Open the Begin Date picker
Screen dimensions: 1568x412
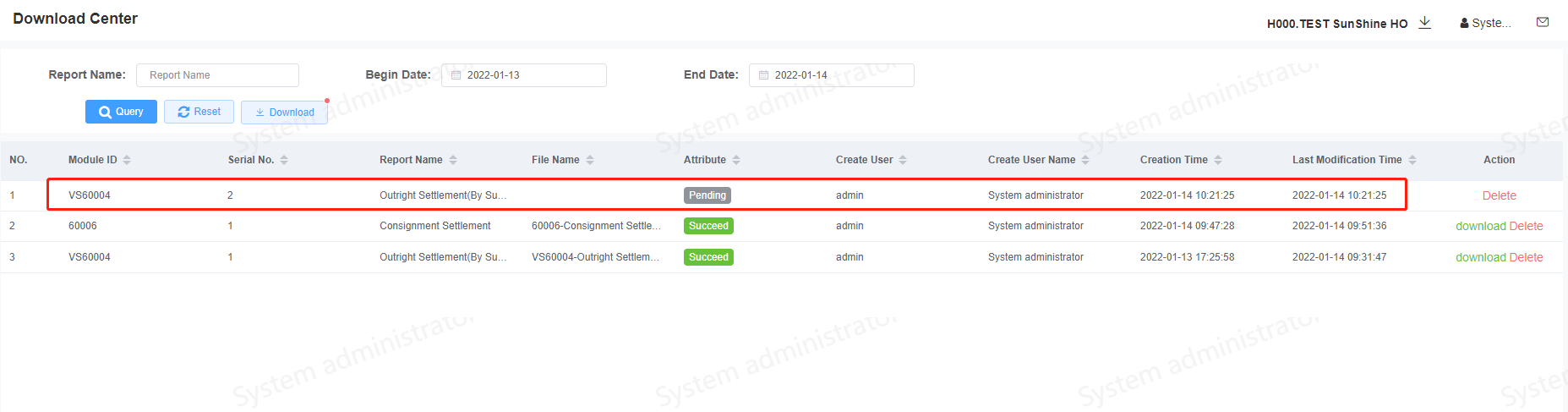pos(523,75)
